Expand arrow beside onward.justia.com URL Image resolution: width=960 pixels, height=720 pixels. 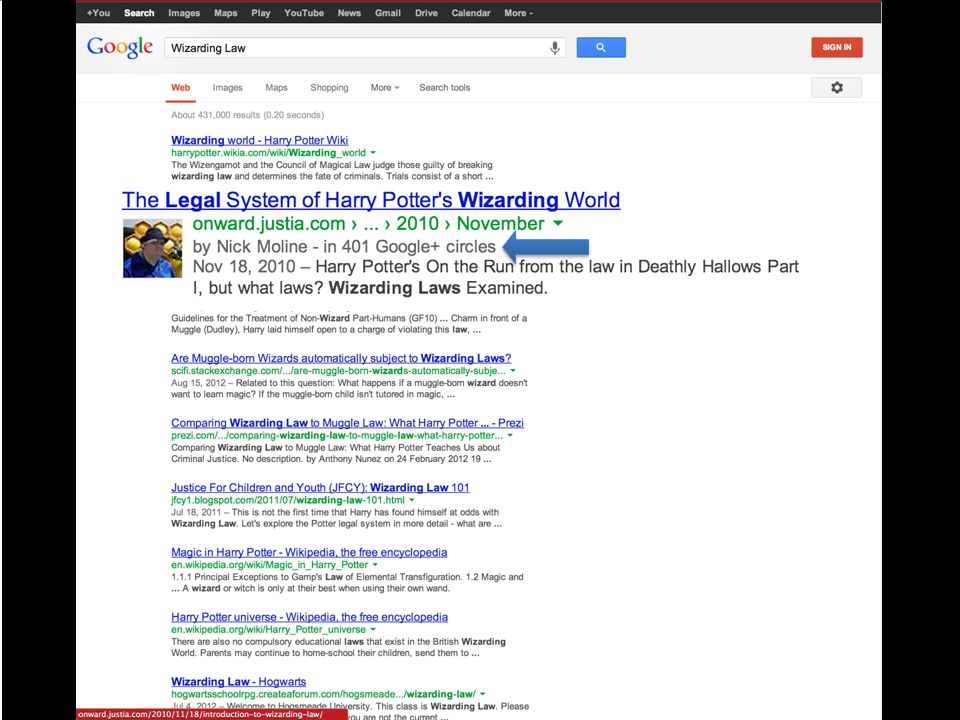coord(558,223)
